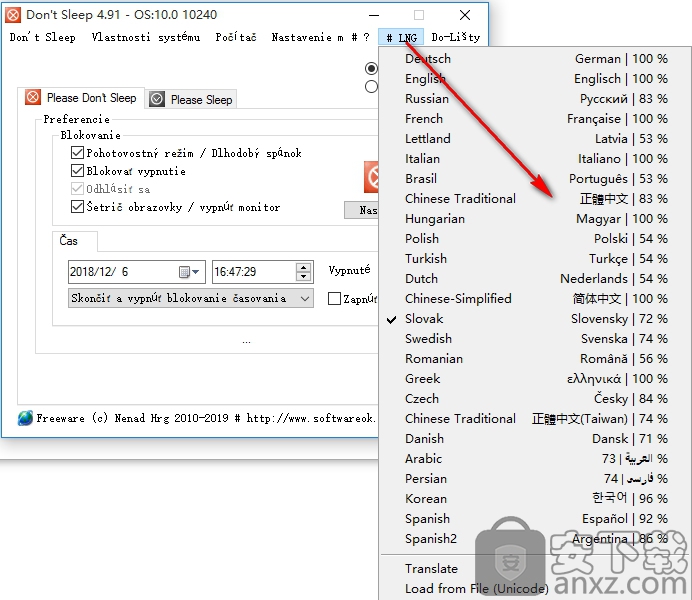The width and height of the screenshot is (692, 600).
Task: Choose Load from File (Unicode) entry
Action: (x=535, y=589)
